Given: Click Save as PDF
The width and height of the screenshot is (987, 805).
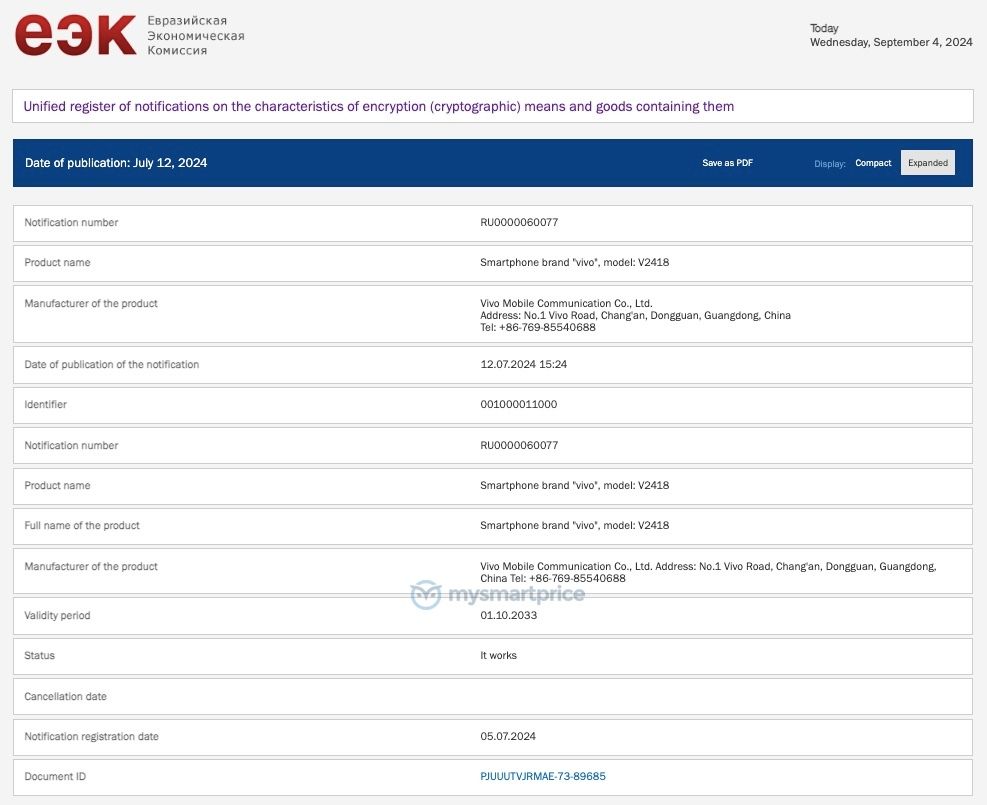Looking at the screenshot, I should (x=727, y=163).
